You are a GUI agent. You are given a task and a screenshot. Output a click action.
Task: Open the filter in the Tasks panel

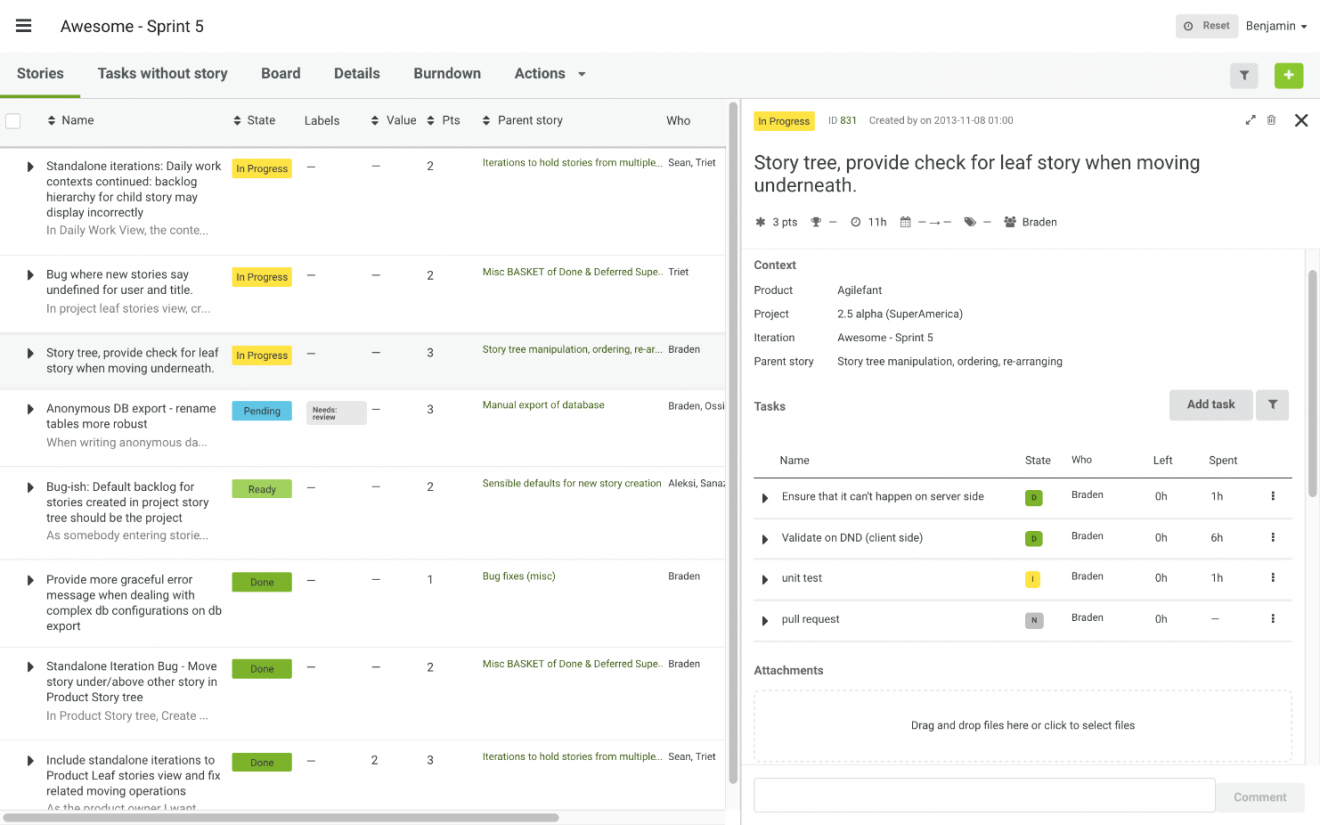point(1271,405)
